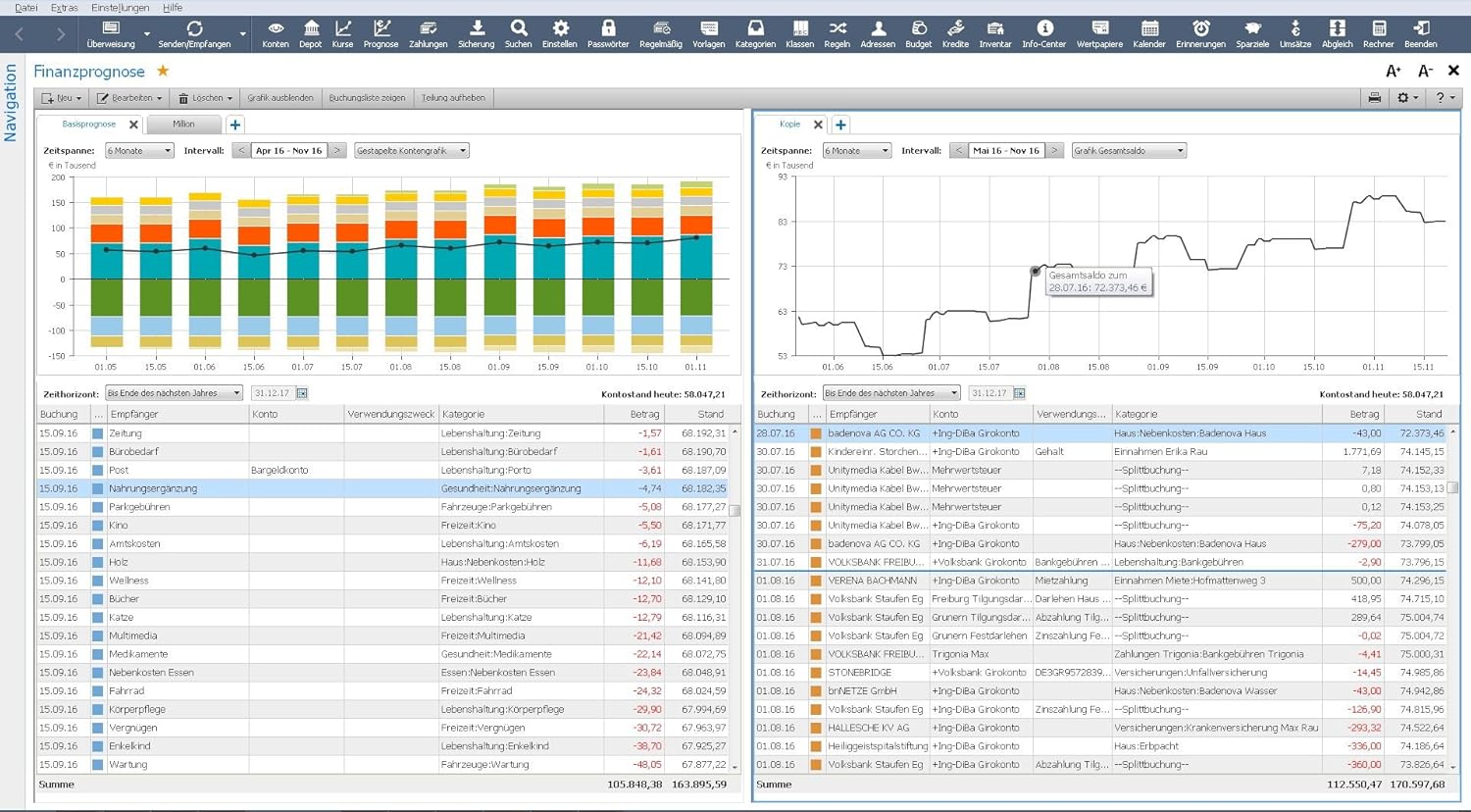
Task: Open the Passwörter lock icon
Action: click(608, 33)
